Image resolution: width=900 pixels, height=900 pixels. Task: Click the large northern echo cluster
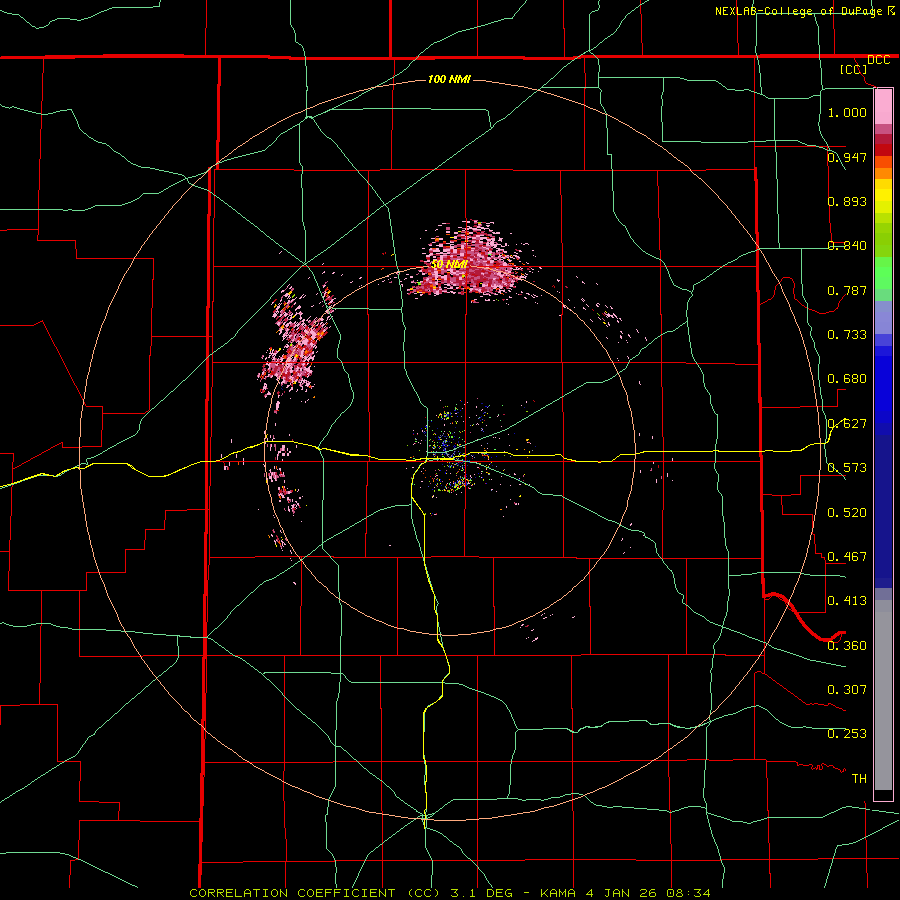471,261
